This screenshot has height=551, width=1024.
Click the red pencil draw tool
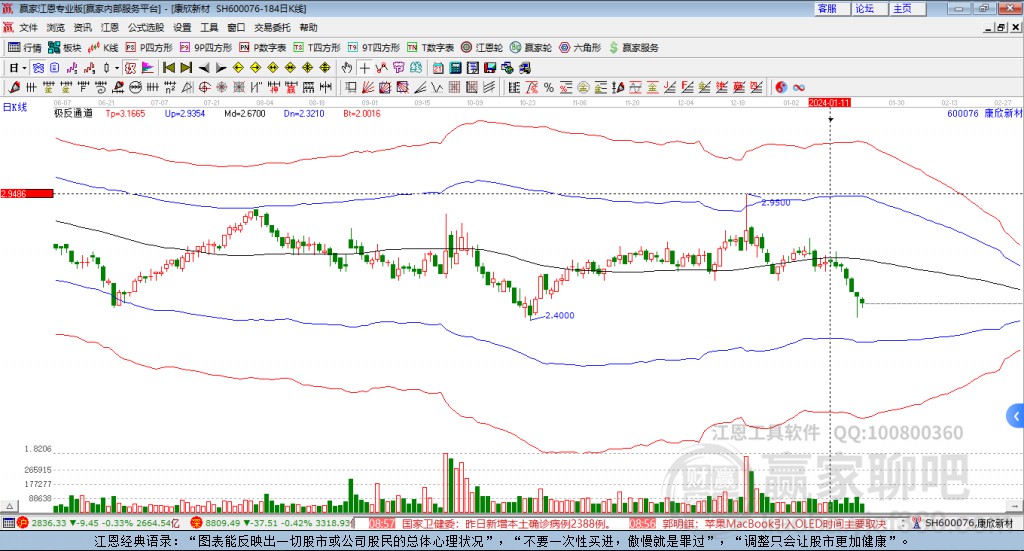pos(14,87)
